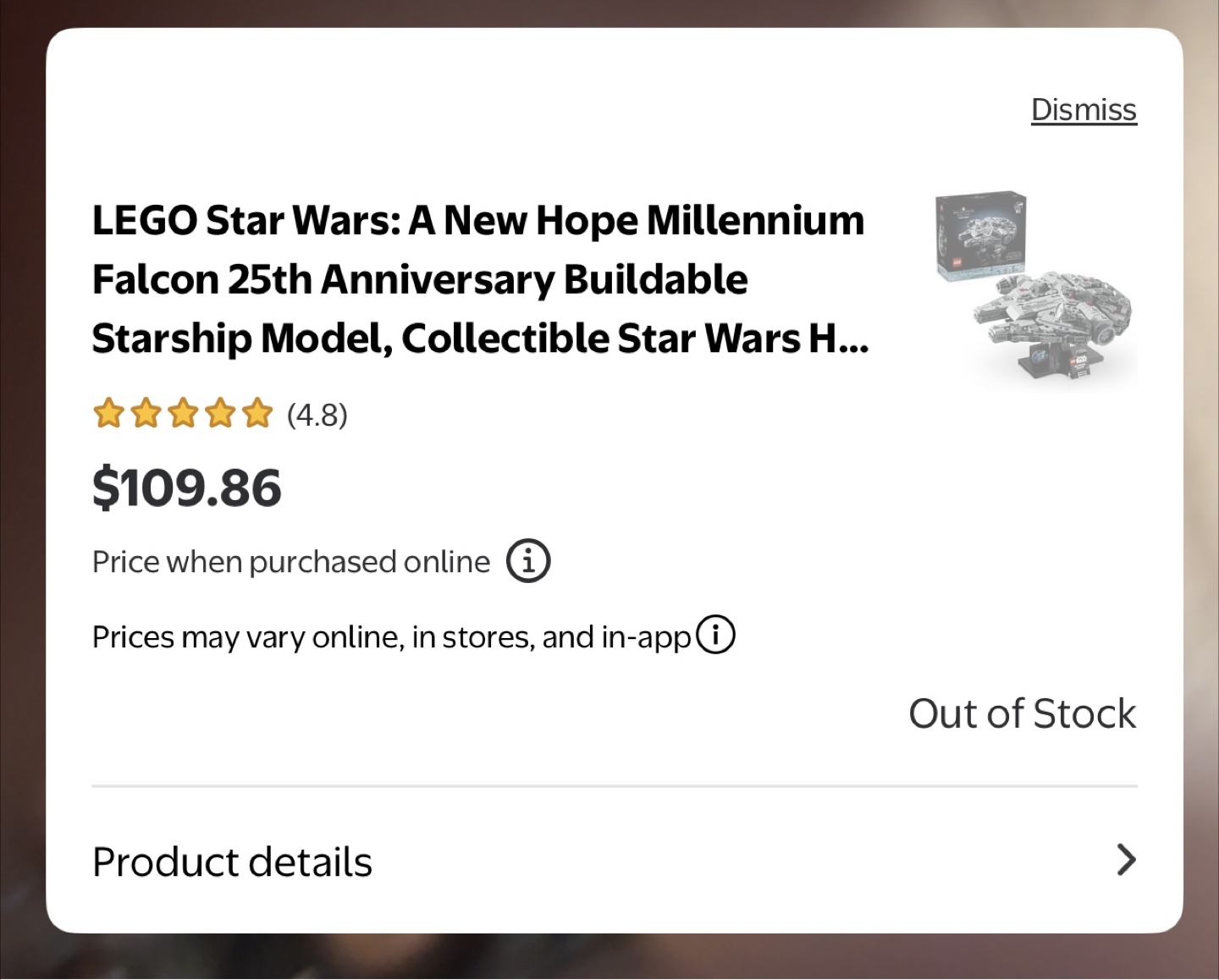This screenshot has height=980, width=1219.
Task: Open the LEGO Millennium Falcon product title
Action: [x=478, y=279]
